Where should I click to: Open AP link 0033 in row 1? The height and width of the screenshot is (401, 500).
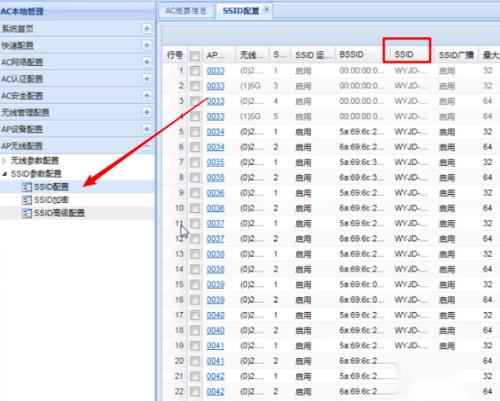(x=215, y=71)
